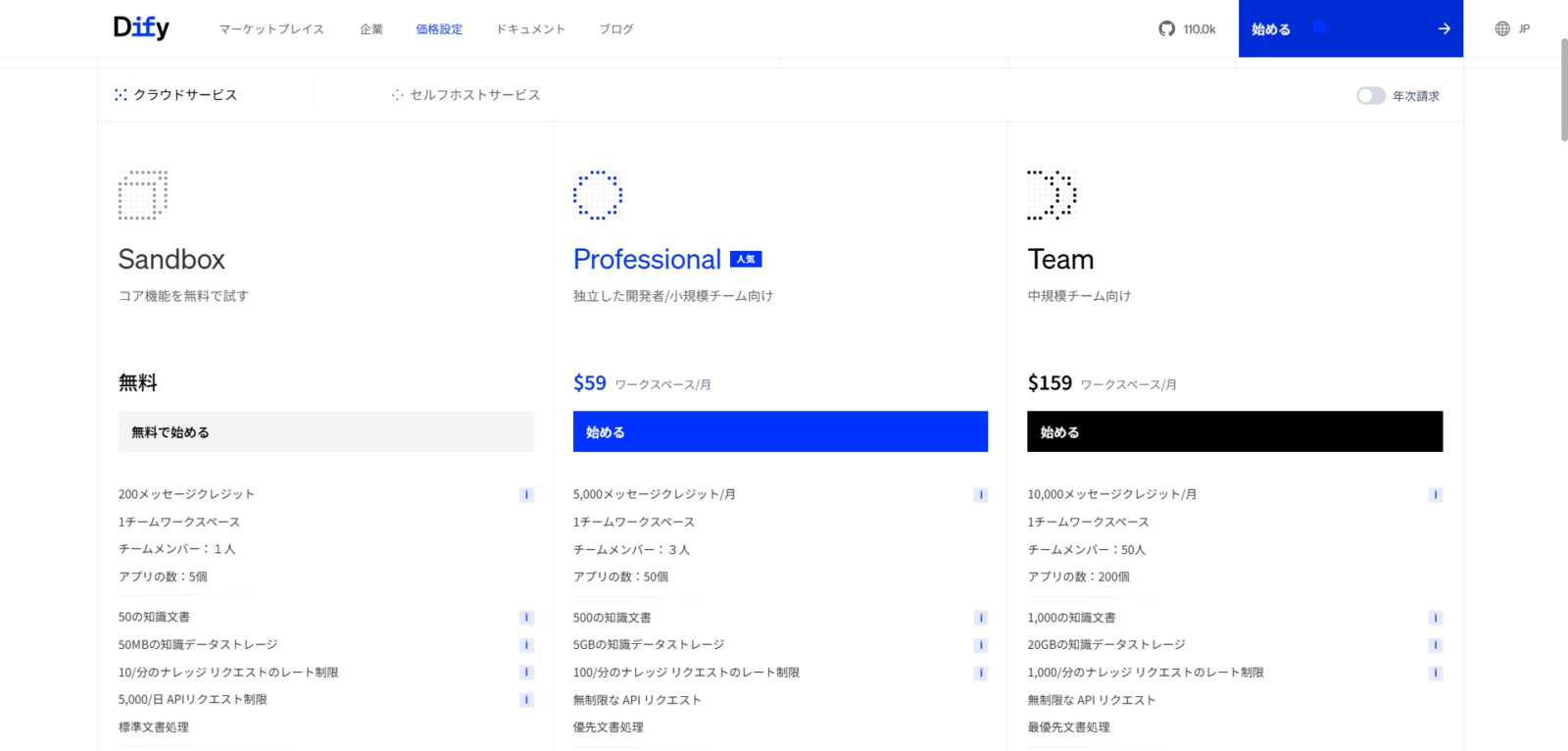The image size is (1568, 751).
Task: Click info icon for 20GBの知識データストレージ
Action: click(1436, 645)
